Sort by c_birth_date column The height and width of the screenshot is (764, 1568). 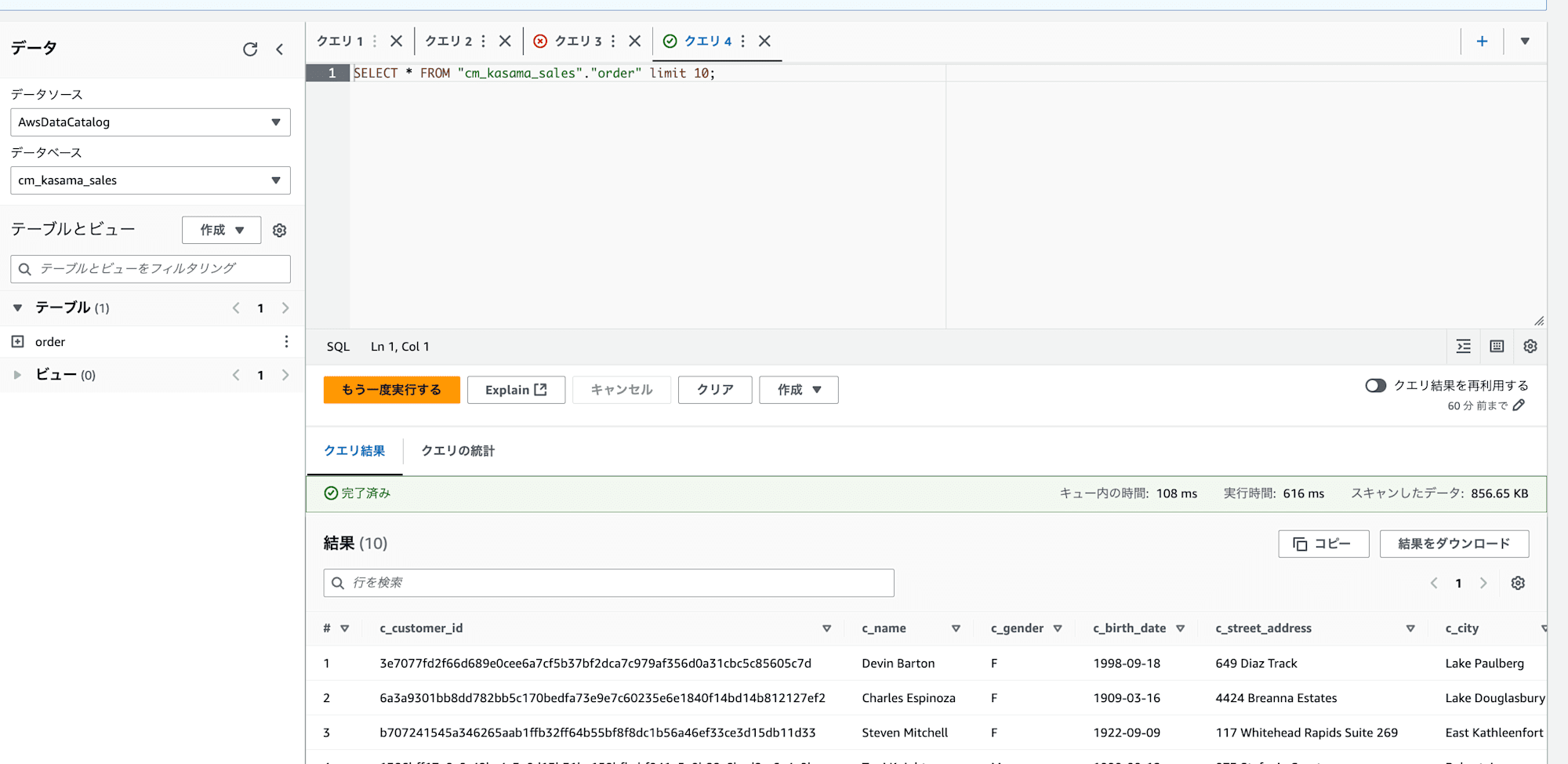(x=1180, y=628)
